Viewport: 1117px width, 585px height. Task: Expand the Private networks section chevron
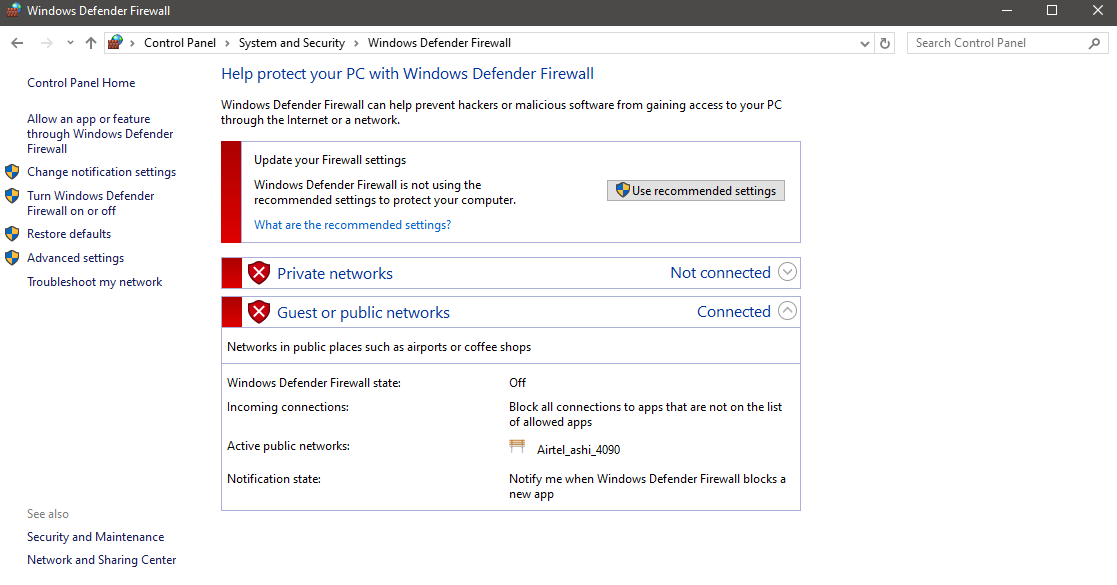[x=787, y=272]
